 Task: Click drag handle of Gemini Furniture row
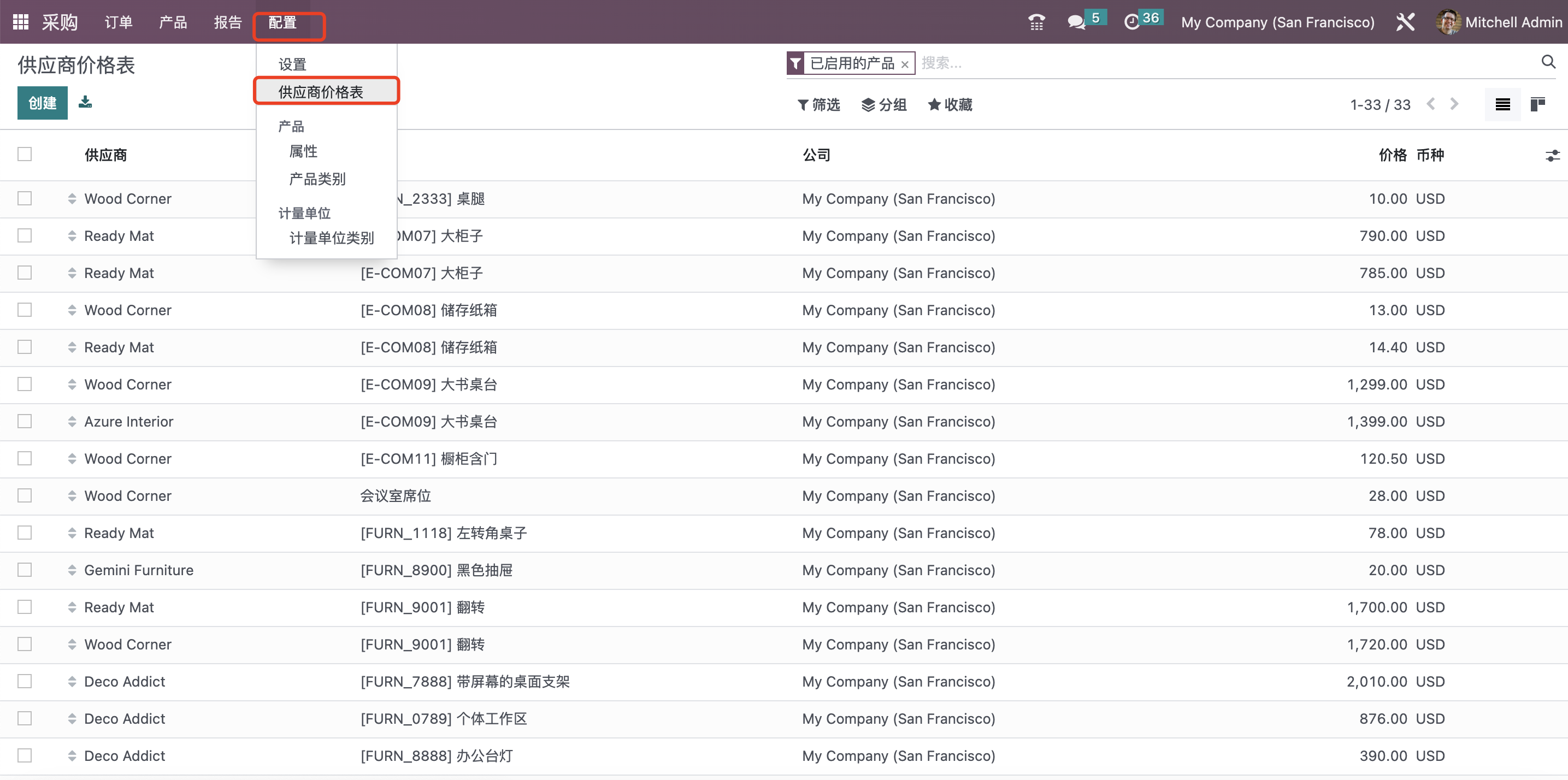coord(72,570)
